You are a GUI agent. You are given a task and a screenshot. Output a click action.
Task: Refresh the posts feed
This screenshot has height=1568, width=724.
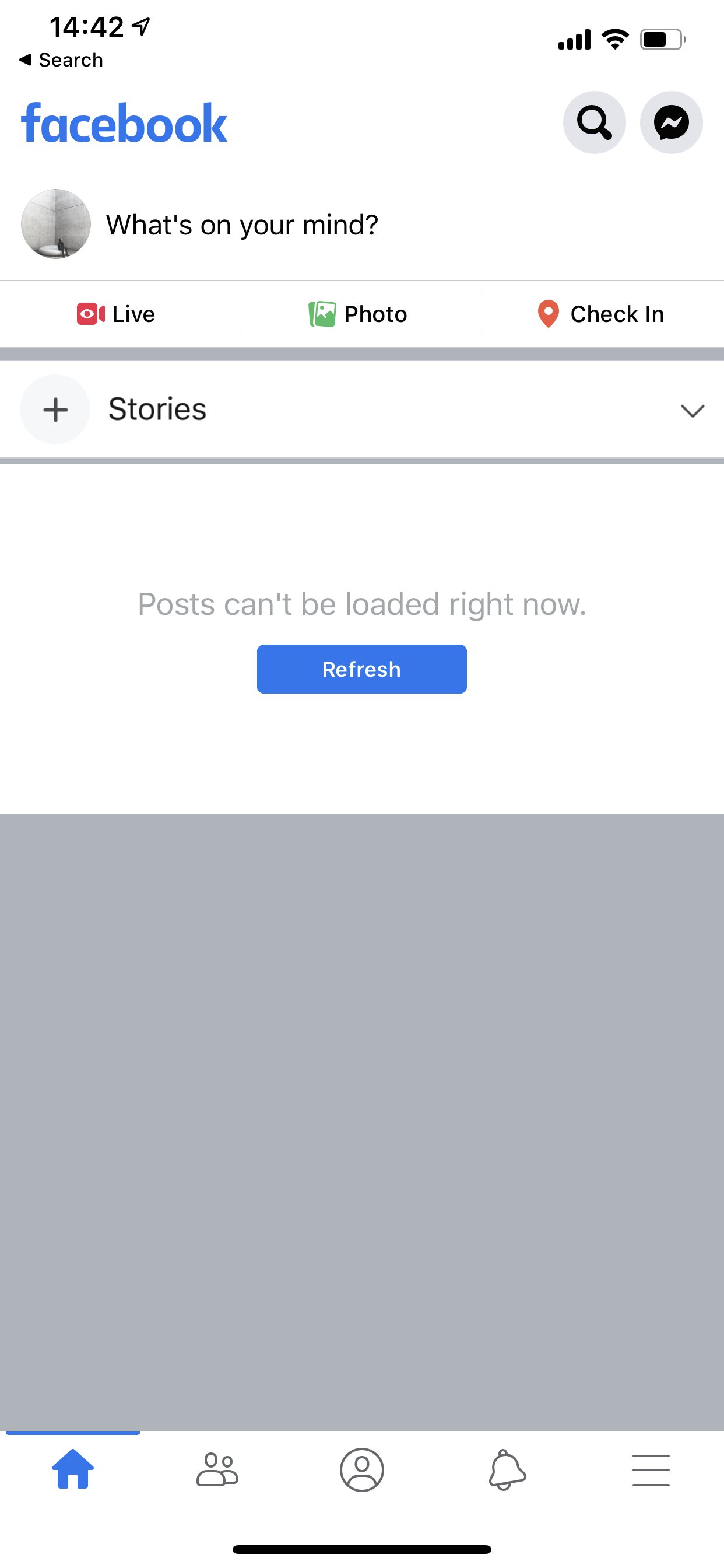pos(361,669)
